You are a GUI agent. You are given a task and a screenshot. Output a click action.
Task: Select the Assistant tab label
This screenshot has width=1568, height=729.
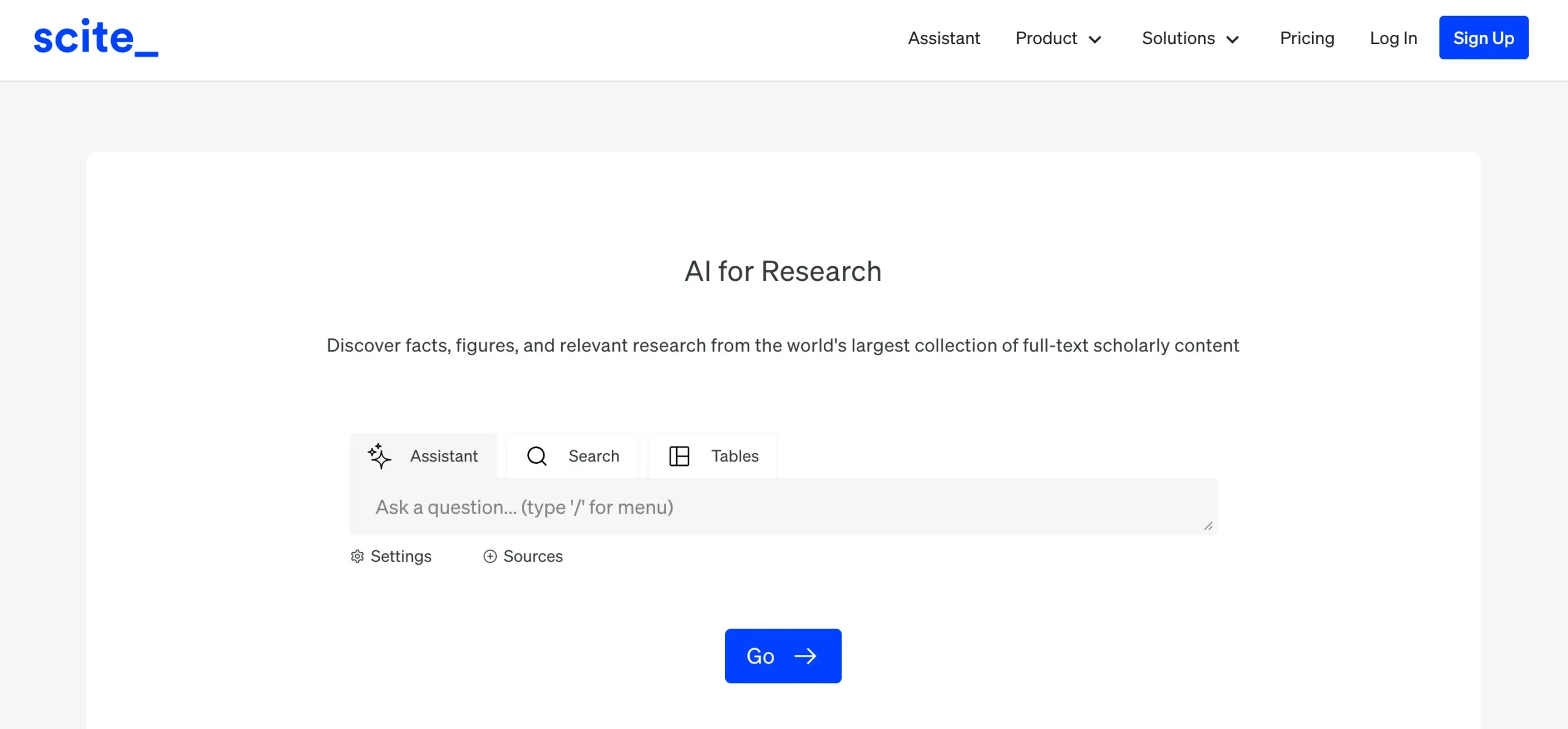[443, 456]
